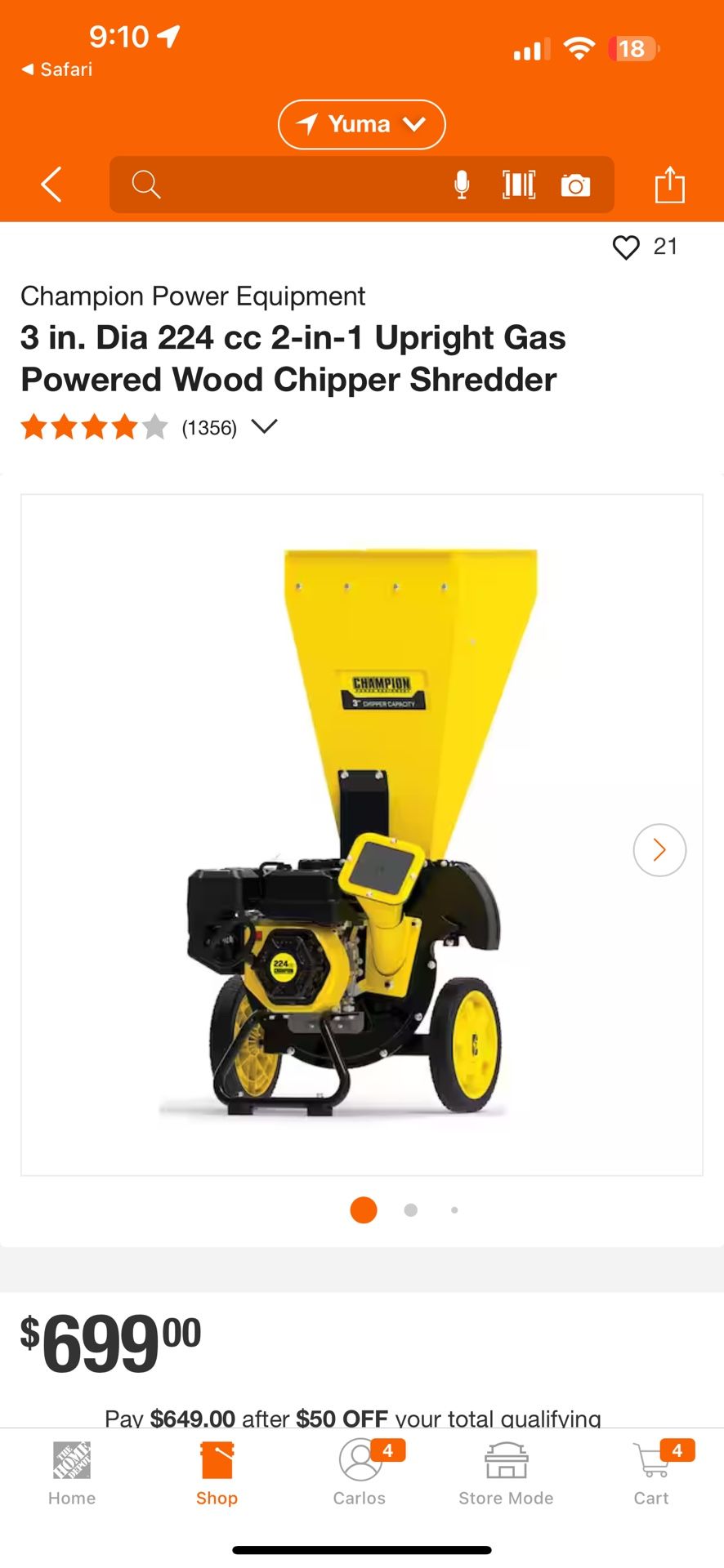
Task: Tap the back arrow icon
Action: point(51,185)
